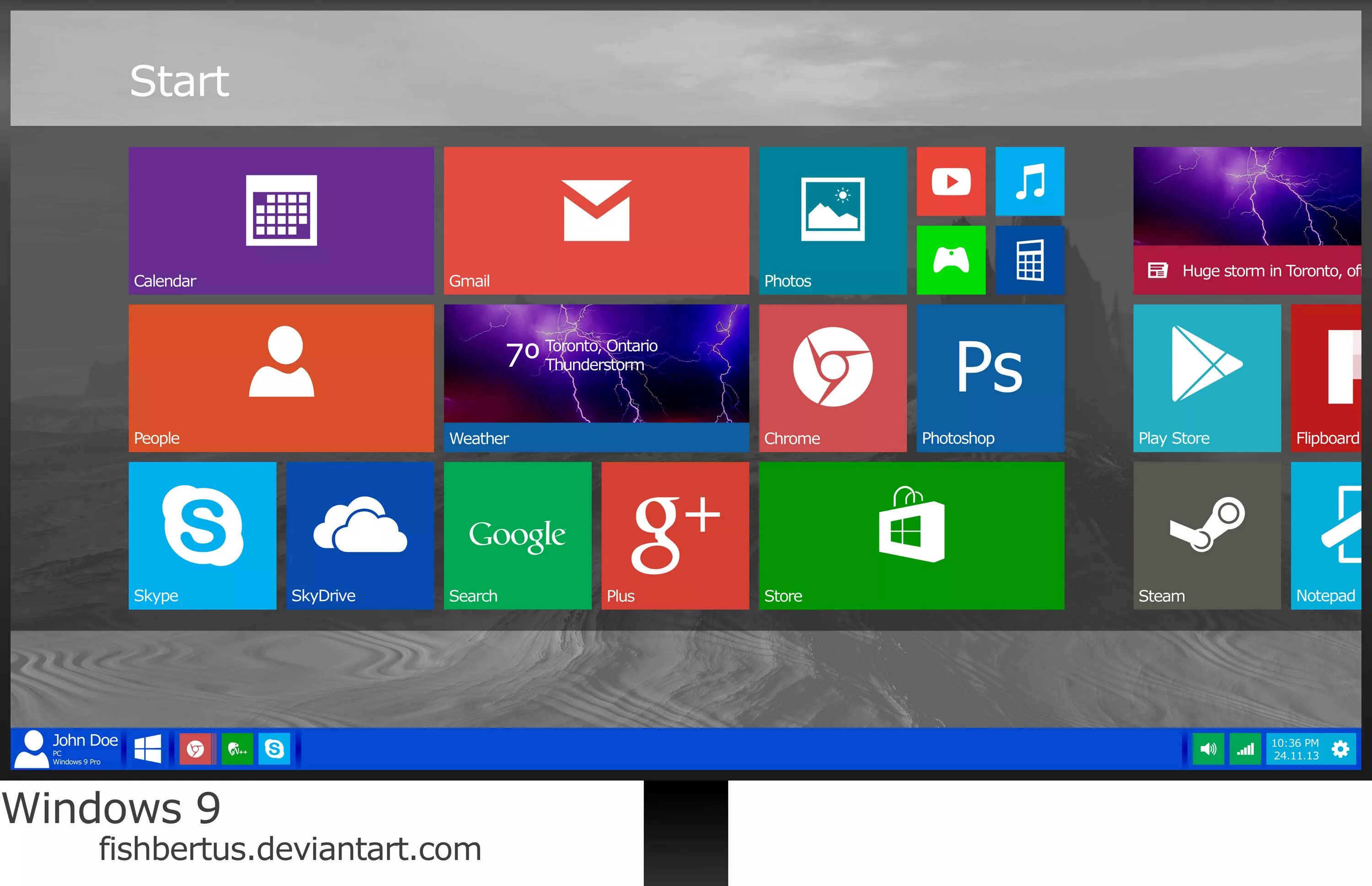This screenshot has width=1372, height=886.
Task: Open the Google Plus tile
Action: point(675,535)
